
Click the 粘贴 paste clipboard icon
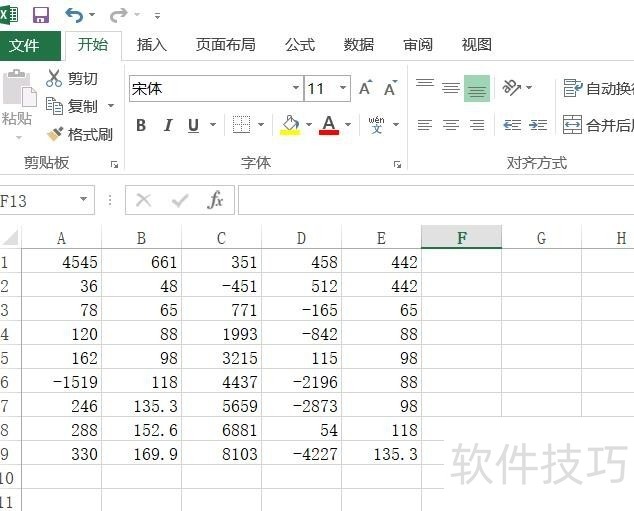[x=19, y=88]
